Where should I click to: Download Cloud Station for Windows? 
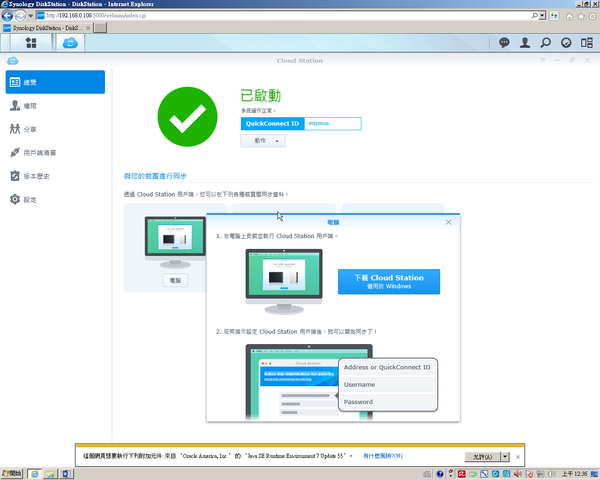coord(389,281)
